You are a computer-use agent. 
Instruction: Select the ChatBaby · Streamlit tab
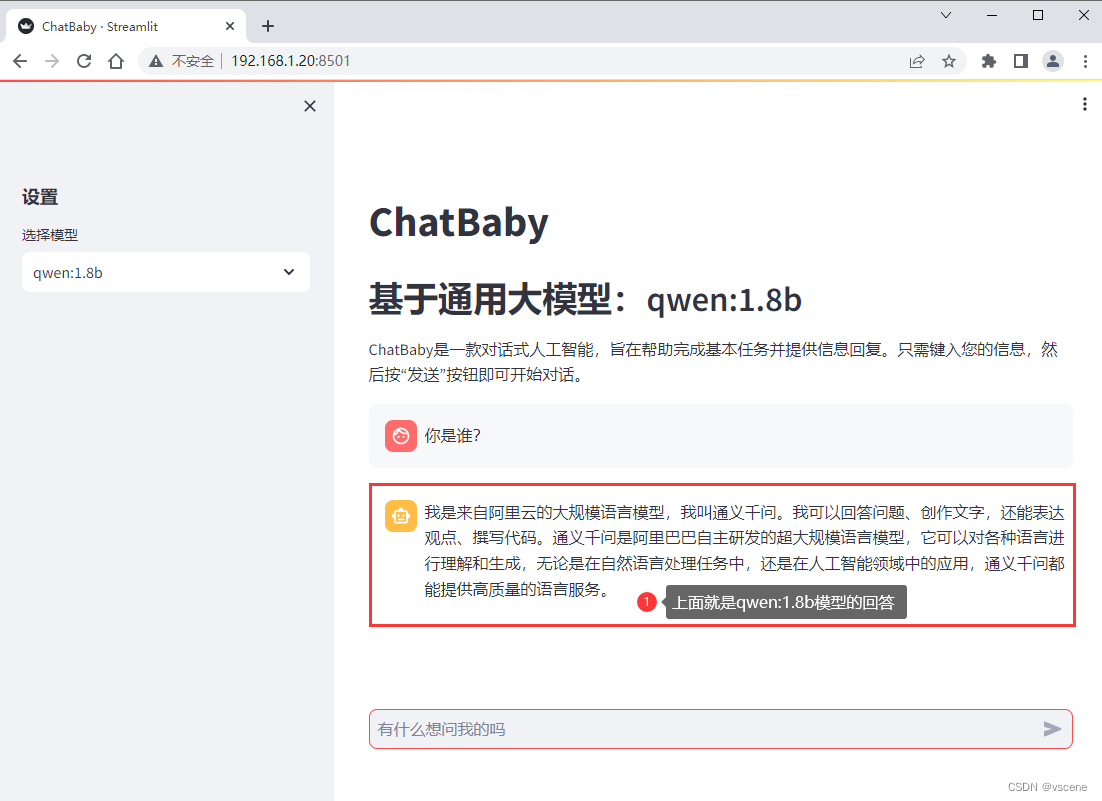tap(127, 27)
